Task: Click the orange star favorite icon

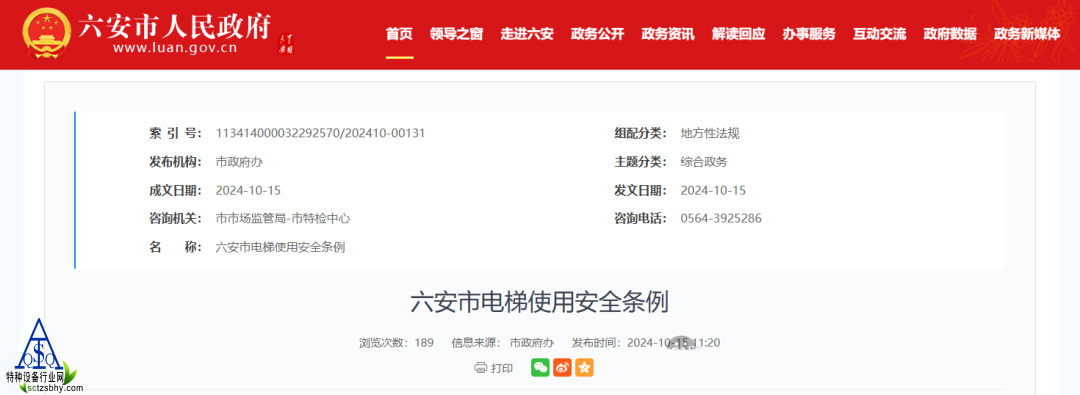Action: pyautogui.click(x=584, y=367)
